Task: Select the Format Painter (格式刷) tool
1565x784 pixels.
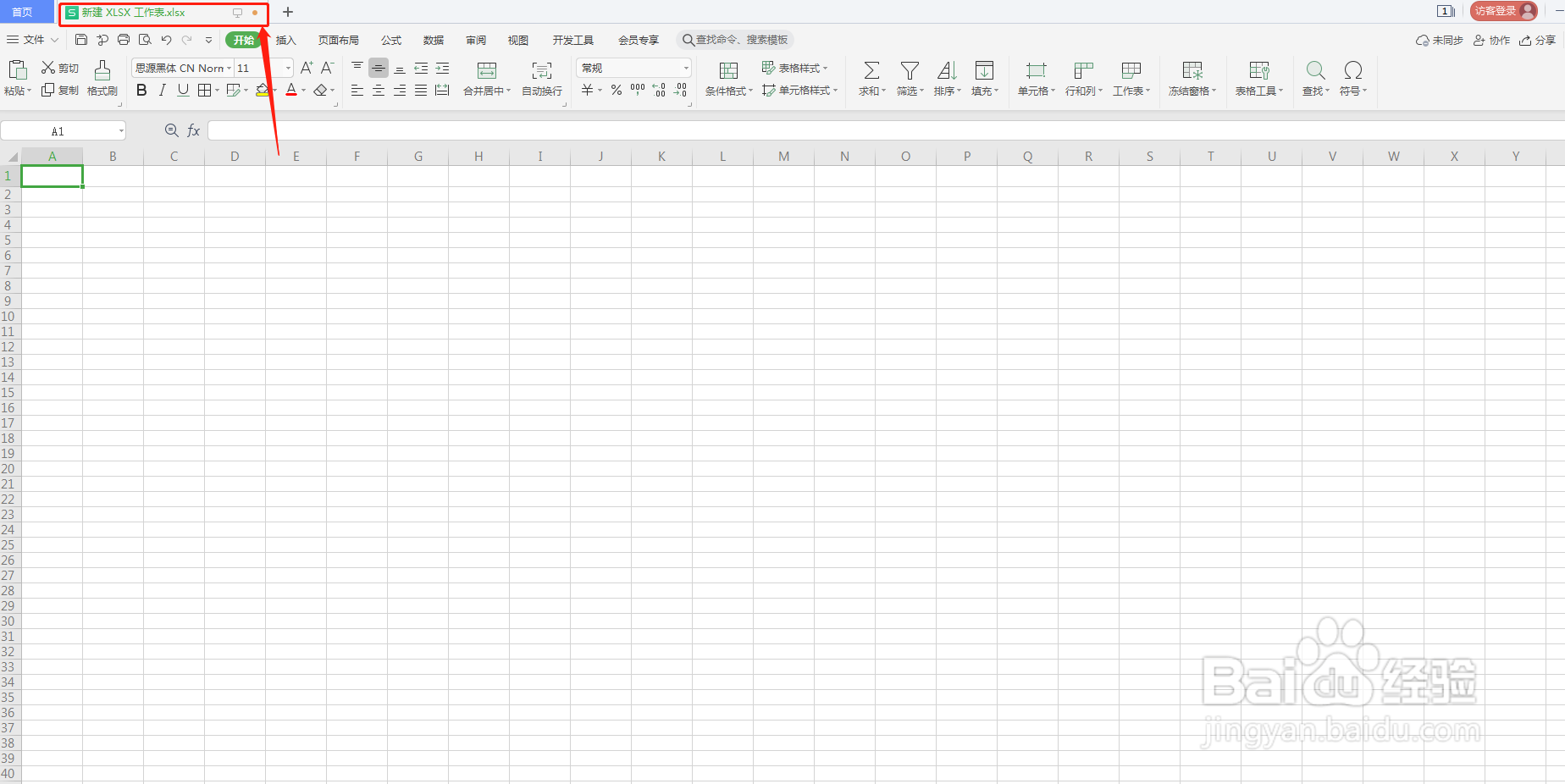Action: click(x=102, y=78)
